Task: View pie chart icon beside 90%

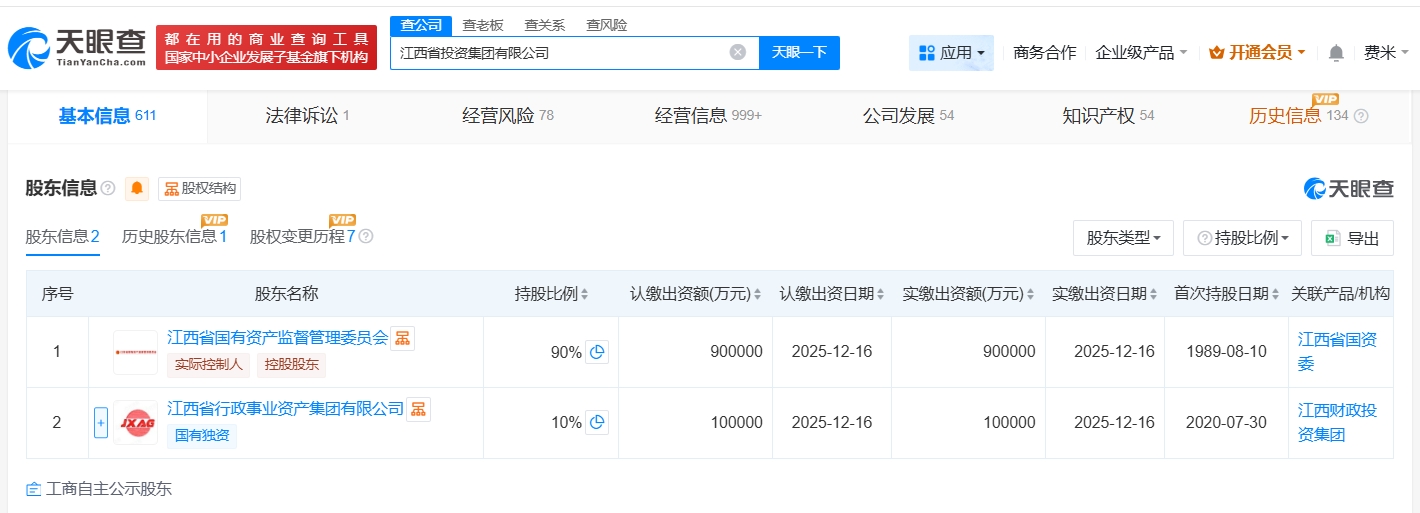Action: 597,352
